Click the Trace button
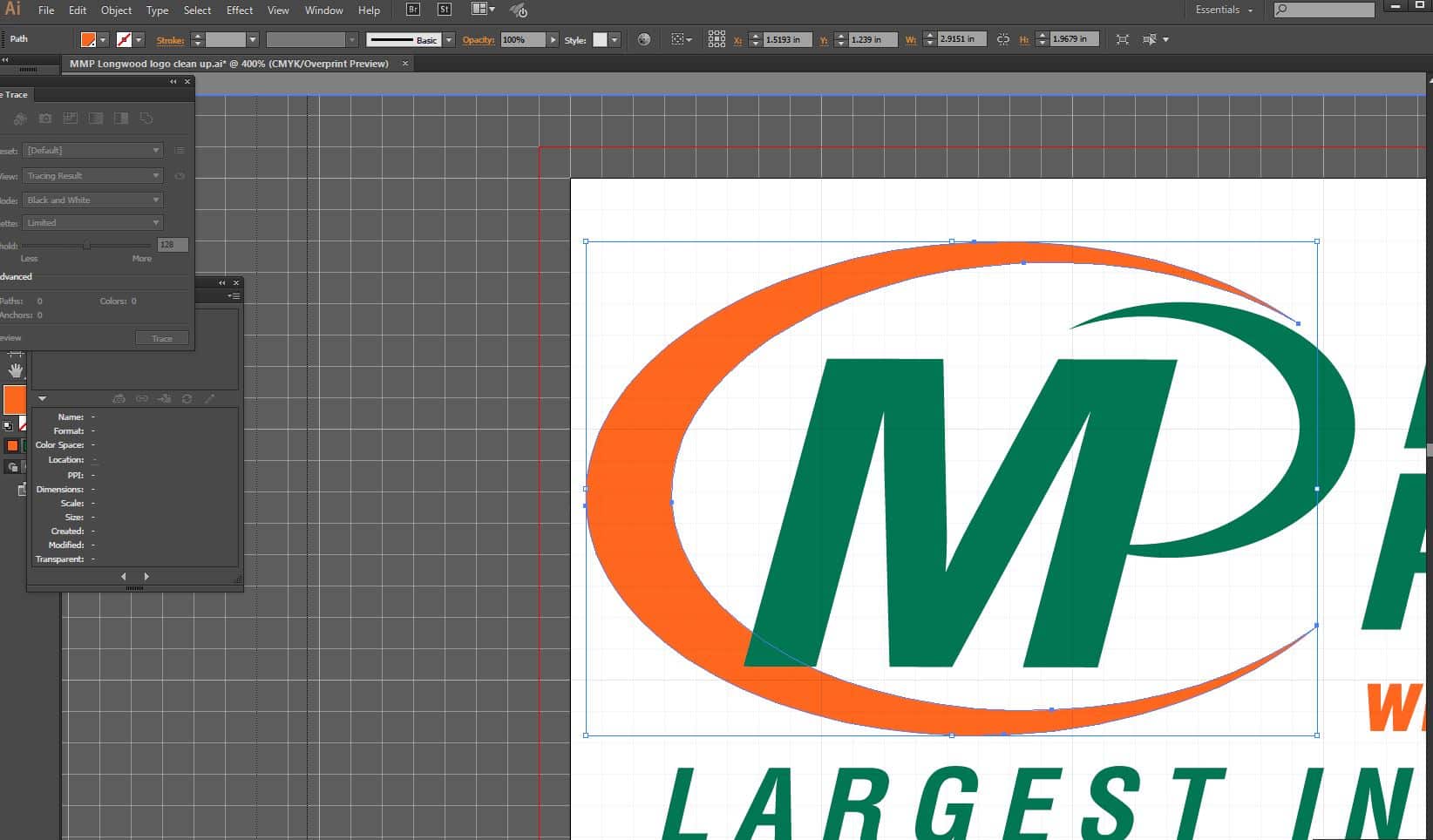Viewport: 1433px width, 840px height. (162, 338)
